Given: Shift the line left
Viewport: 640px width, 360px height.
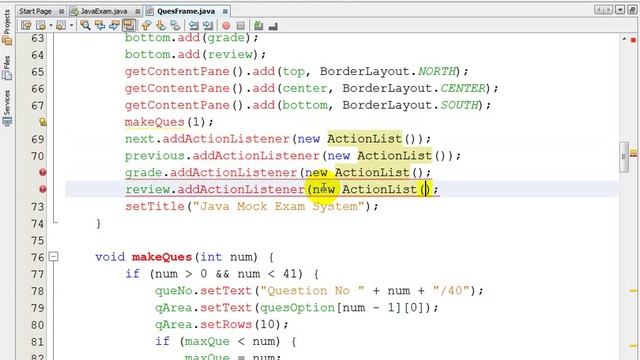Looking at the screenshot, I should 193,26.
